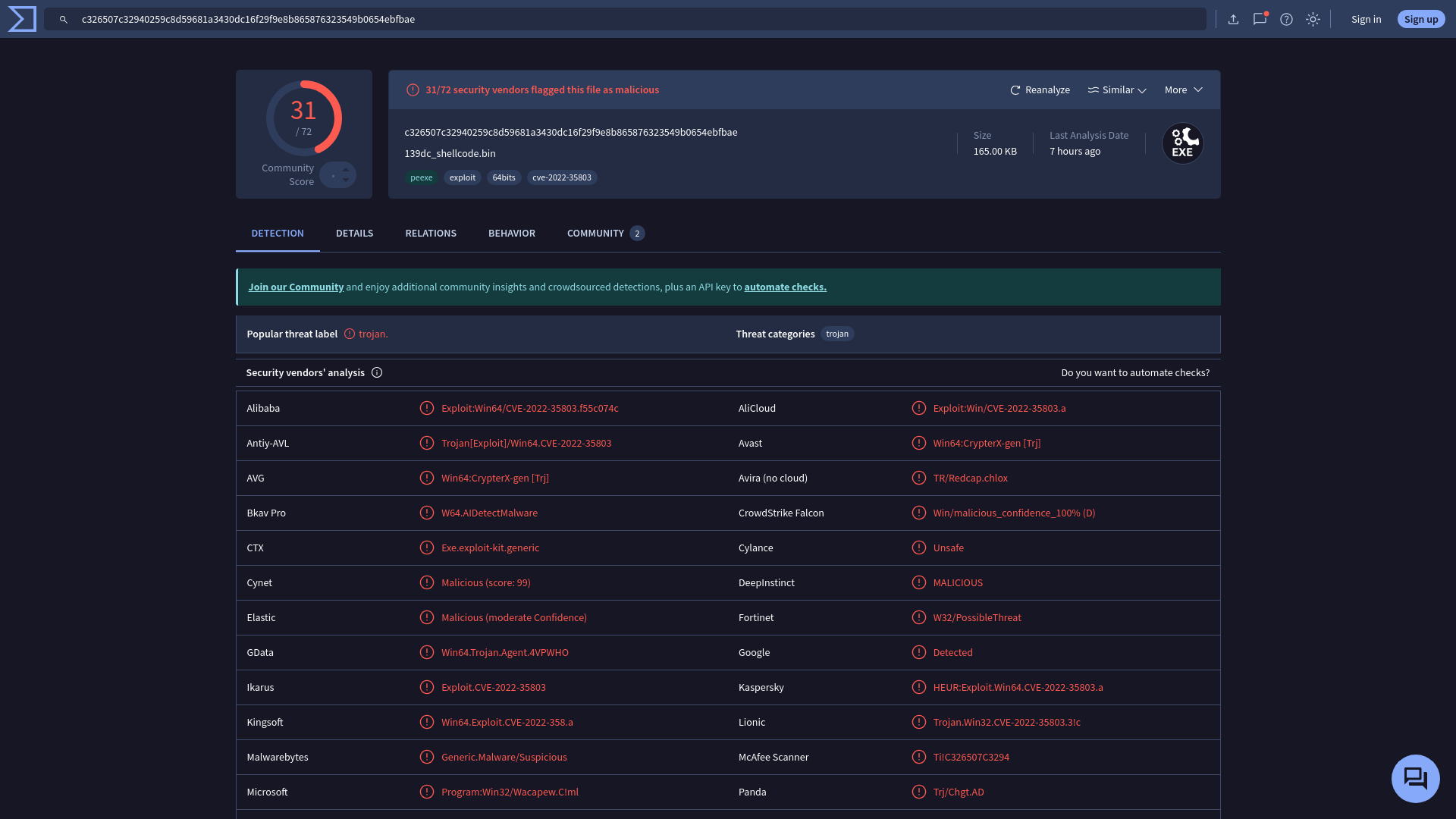This screenshot has height=819, width=1456.
Task: Click the EXE file type icon
Action: [1183, 143]
